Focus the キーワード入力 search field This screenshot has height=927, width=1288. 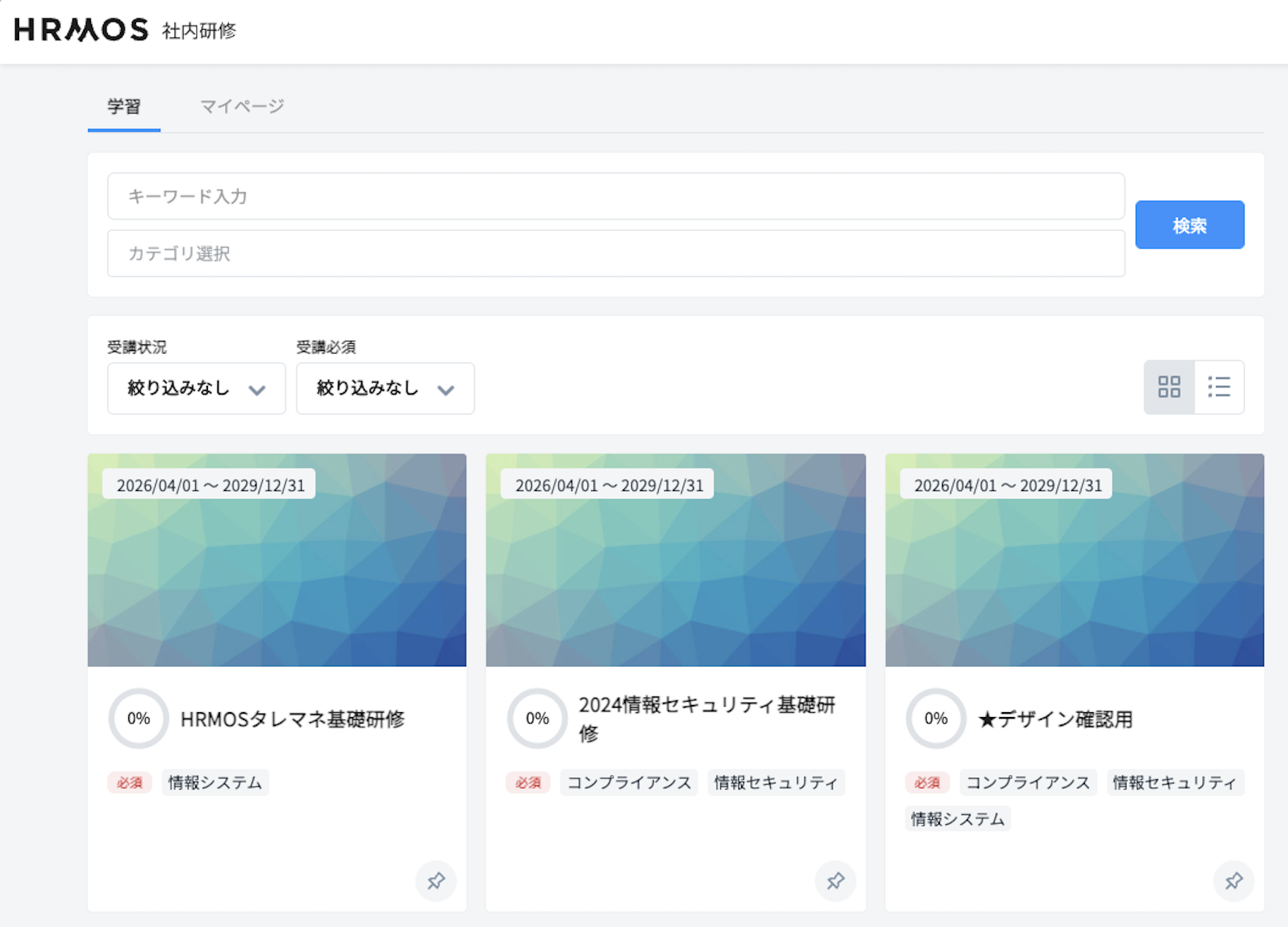coord(616,197)
